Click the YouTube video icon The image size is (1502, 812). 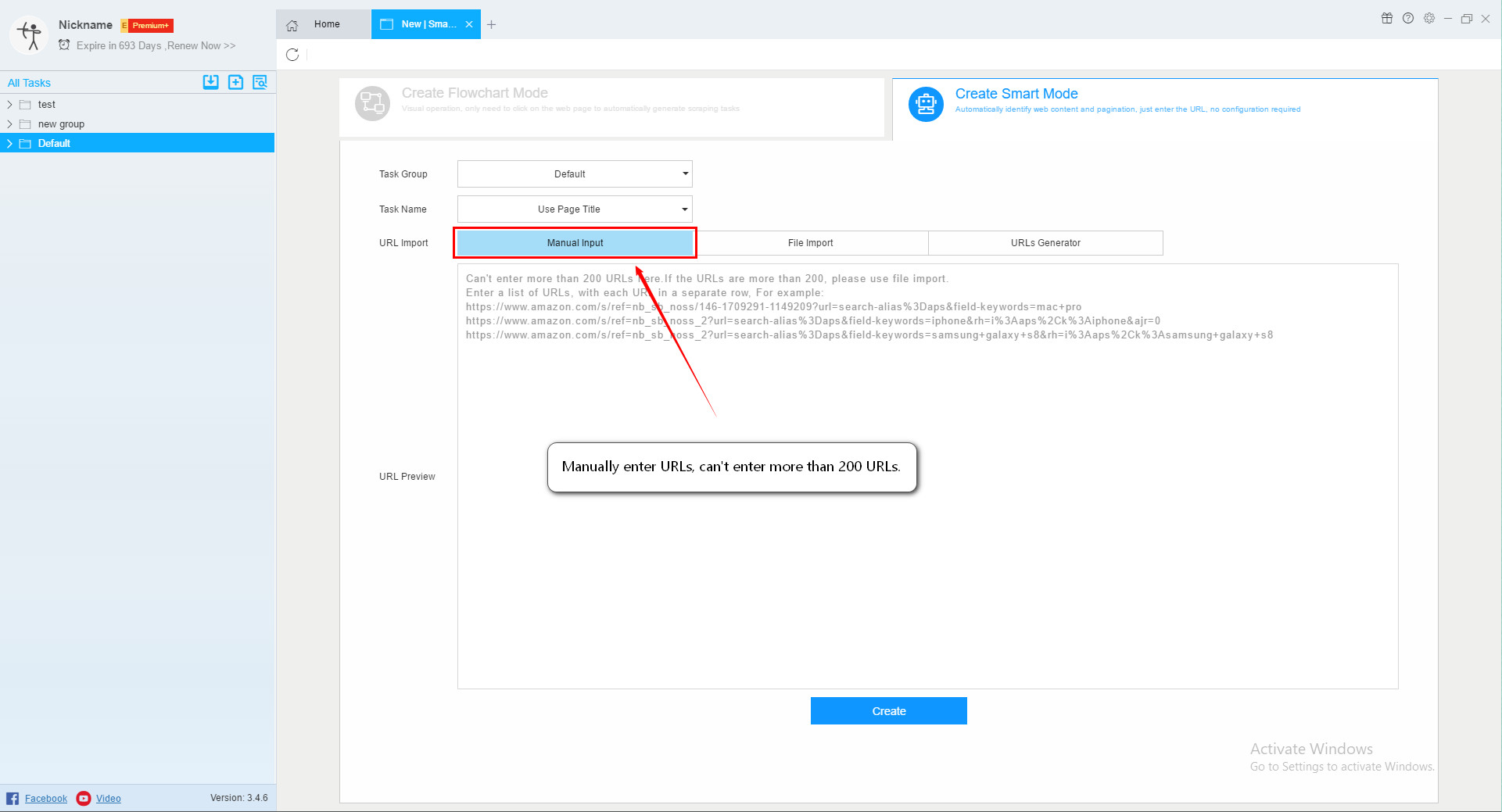coord(84,798)
